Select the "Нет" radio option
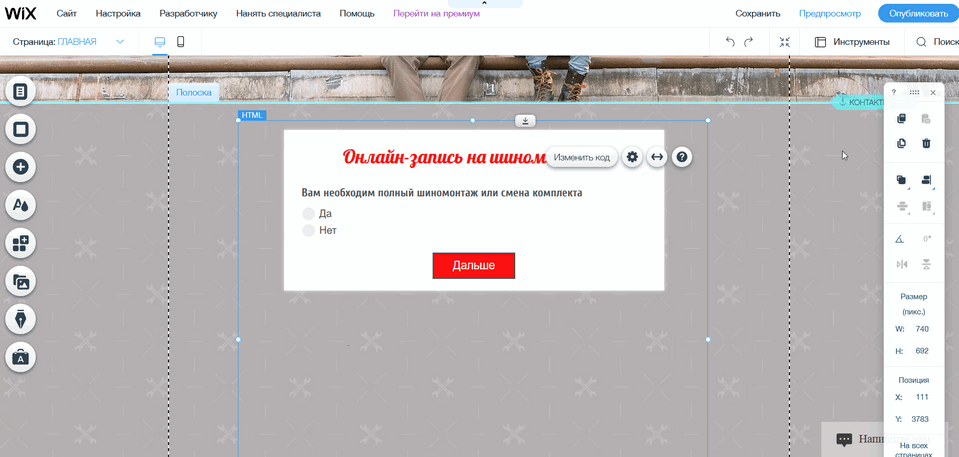The width and height of the screenshot is (959, 457). 309,231
